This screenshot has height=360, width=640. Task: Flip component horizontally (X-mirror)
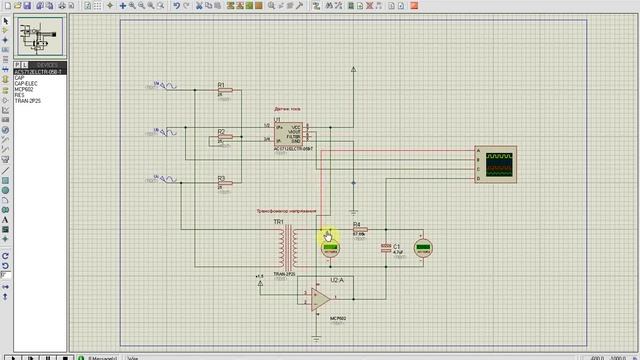[x=5, y=287]
